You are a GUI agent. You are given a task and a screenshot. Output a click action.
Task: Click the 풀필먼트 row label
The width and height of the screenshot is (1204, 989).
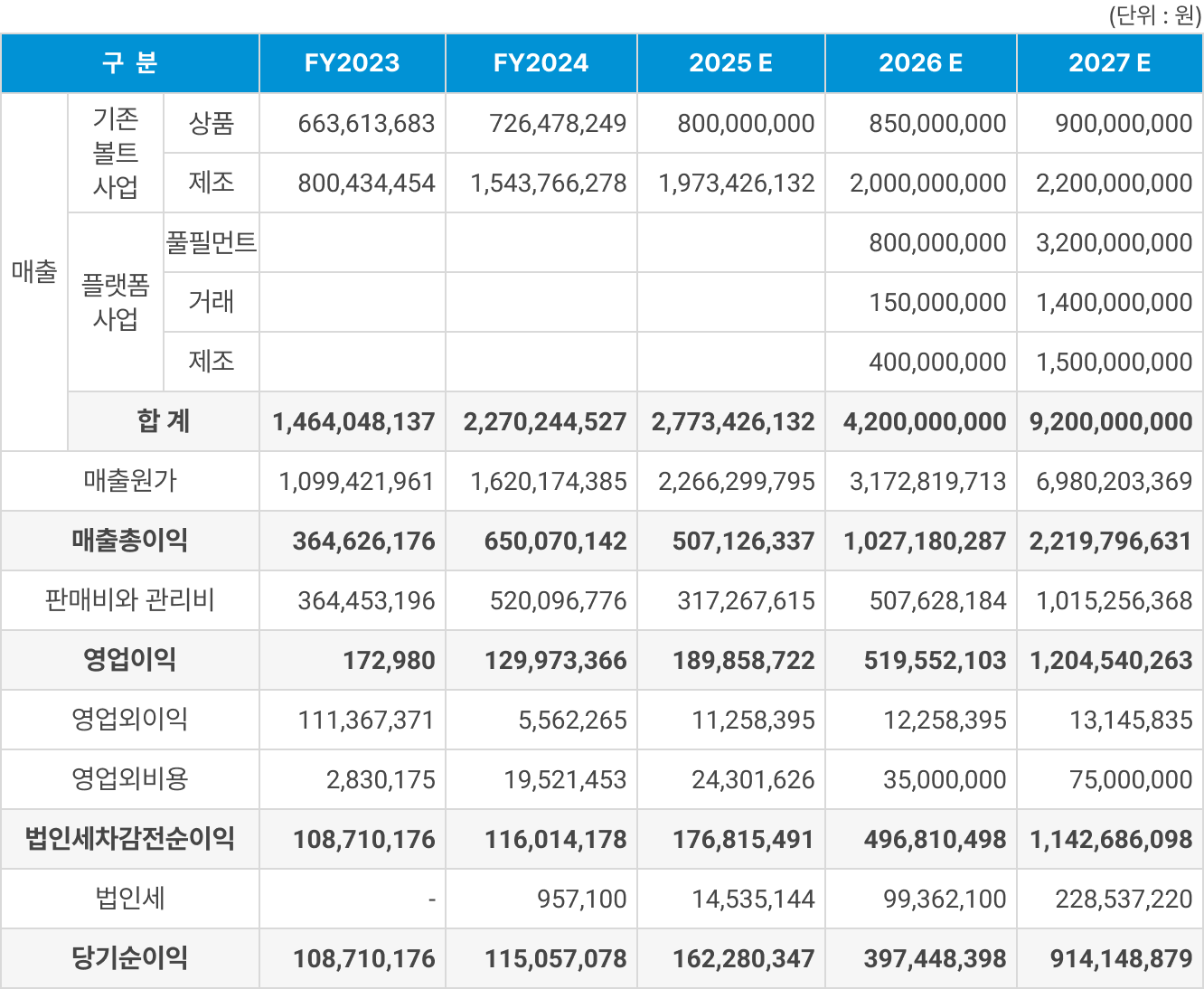212,242
